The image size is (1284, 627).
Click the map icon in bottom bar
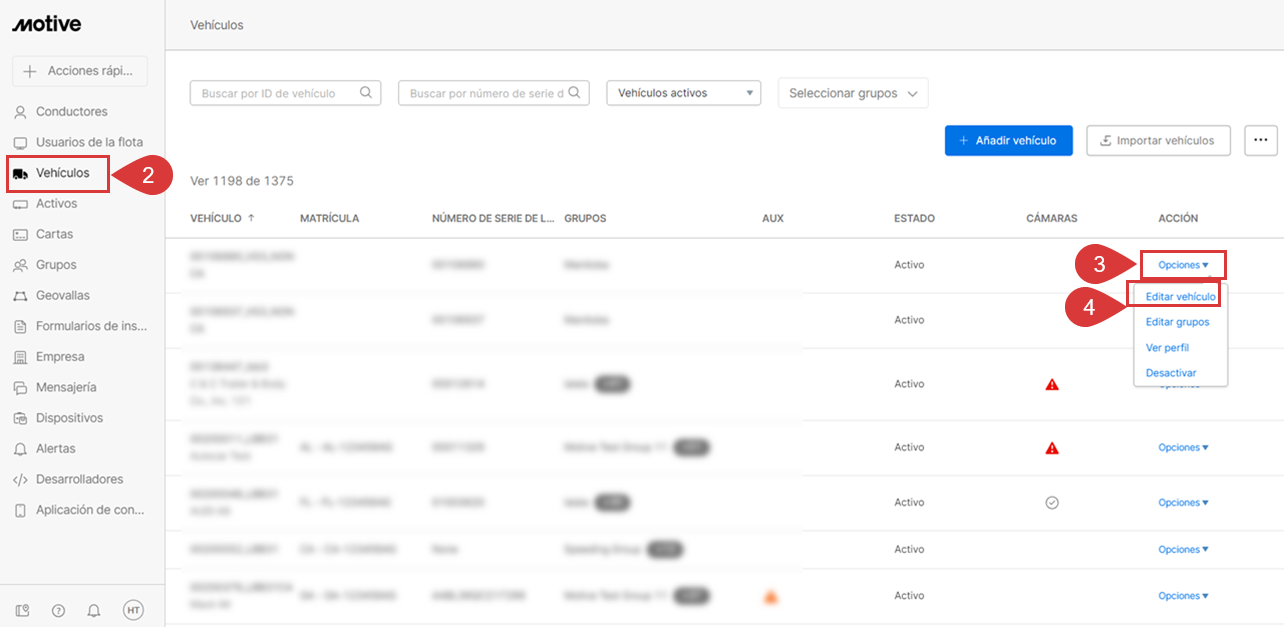tap(23, 610)
